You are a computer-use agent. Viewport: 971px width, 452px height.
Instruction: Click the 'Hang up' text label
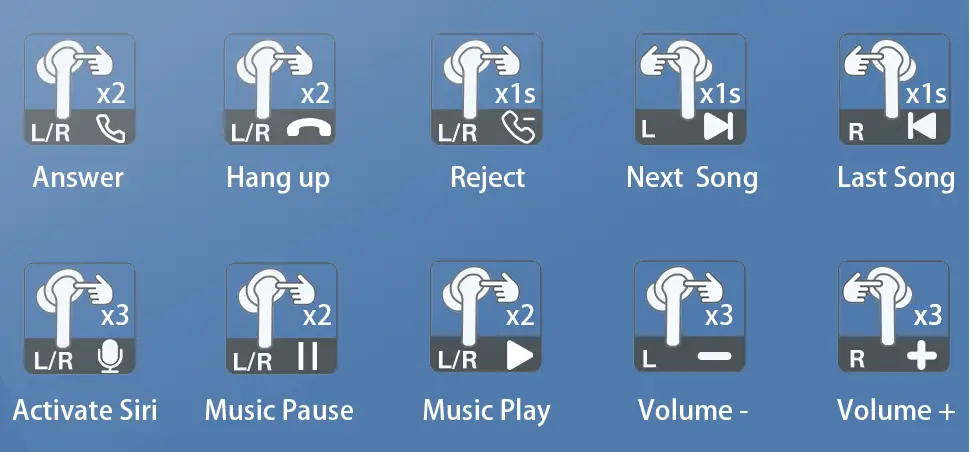(278, 179)
